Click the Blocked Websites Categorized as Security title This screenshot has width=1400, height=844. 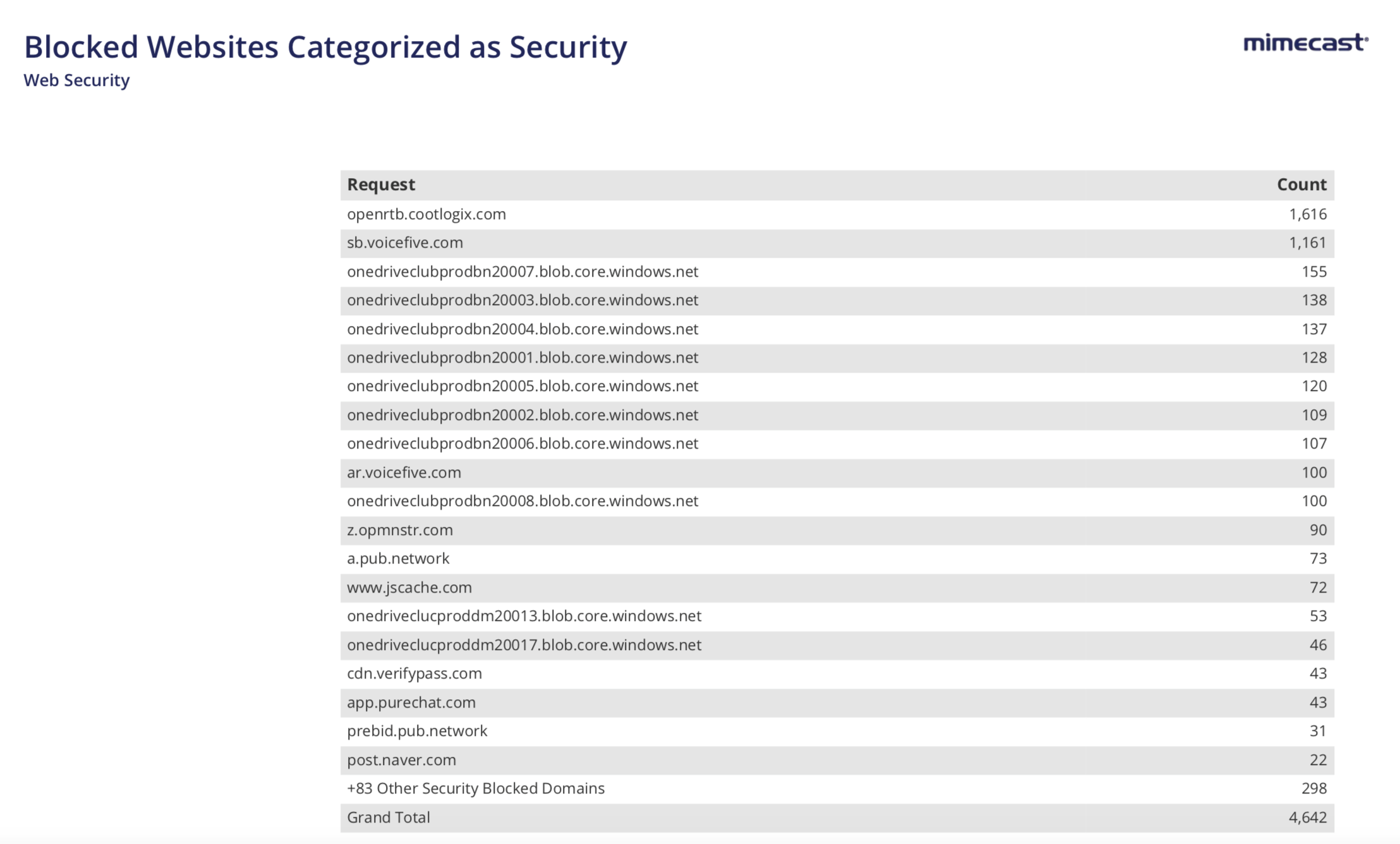[x=325, y=47]
